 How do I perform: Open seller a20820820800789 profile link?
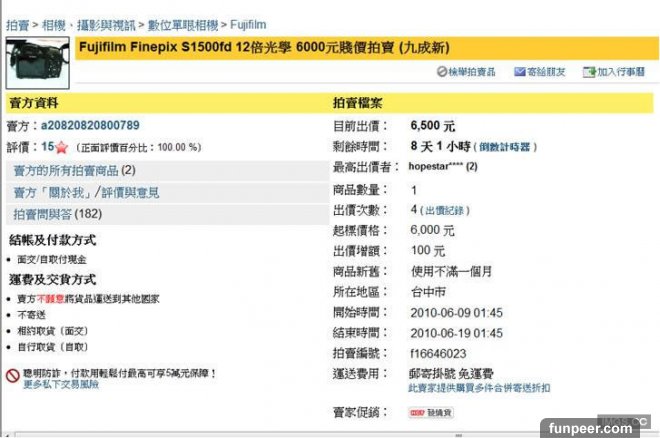[x=89, y=126]
